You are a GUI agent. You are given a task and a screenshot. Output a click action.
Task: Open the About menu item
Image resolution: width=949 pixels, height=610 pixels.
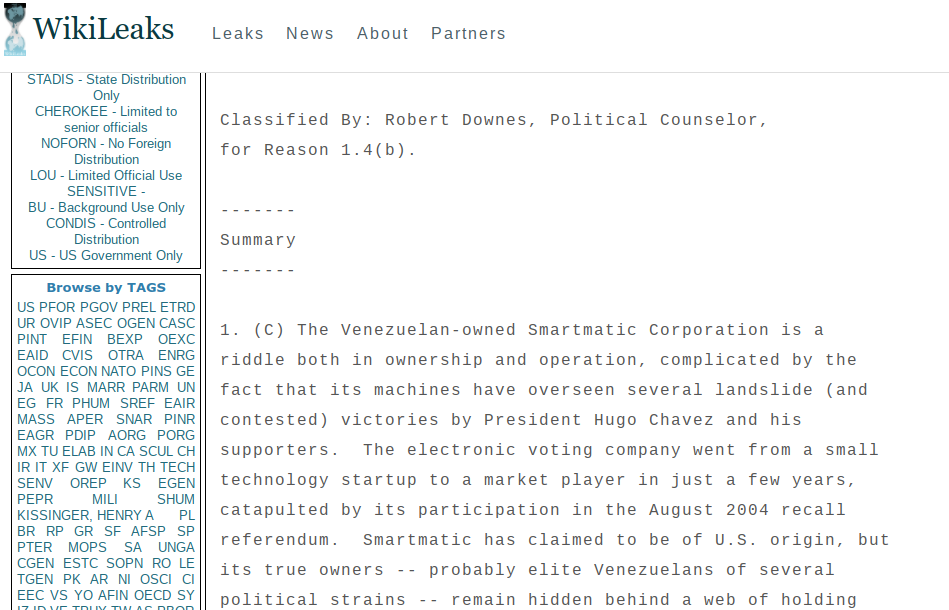coord(383,33)
